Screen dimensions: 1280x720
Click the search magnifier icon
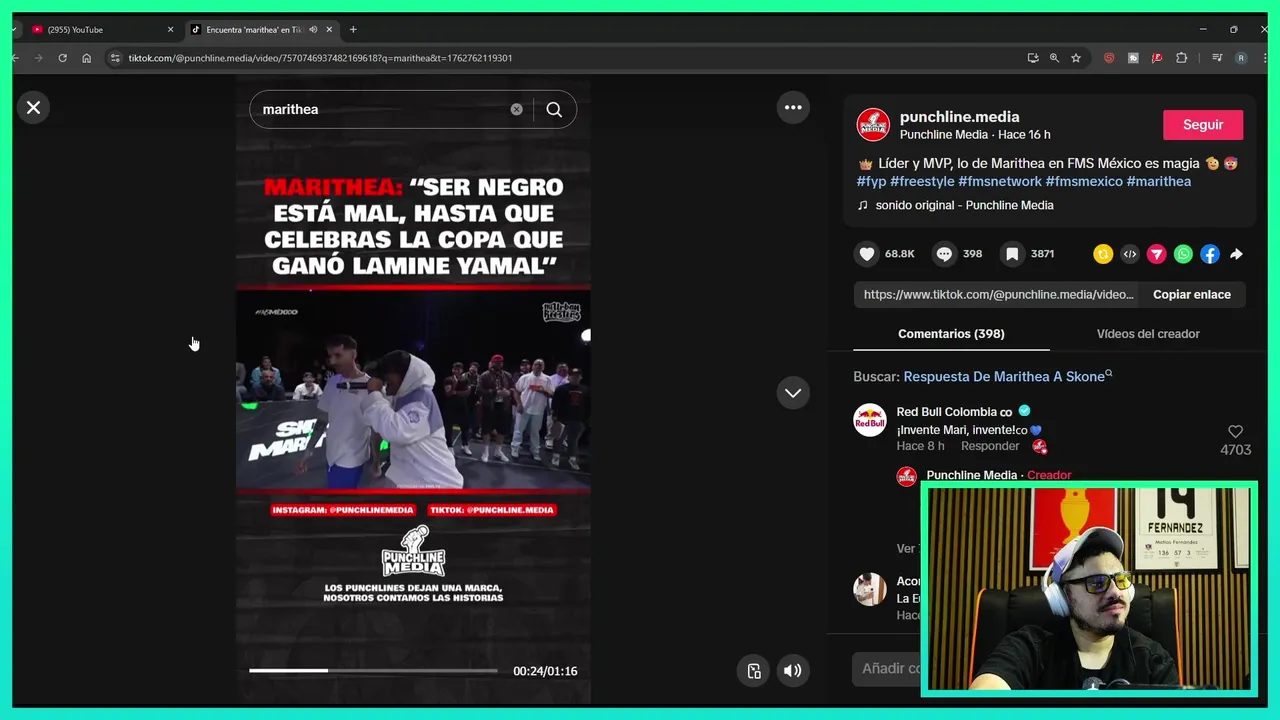(x=554, y=109)
